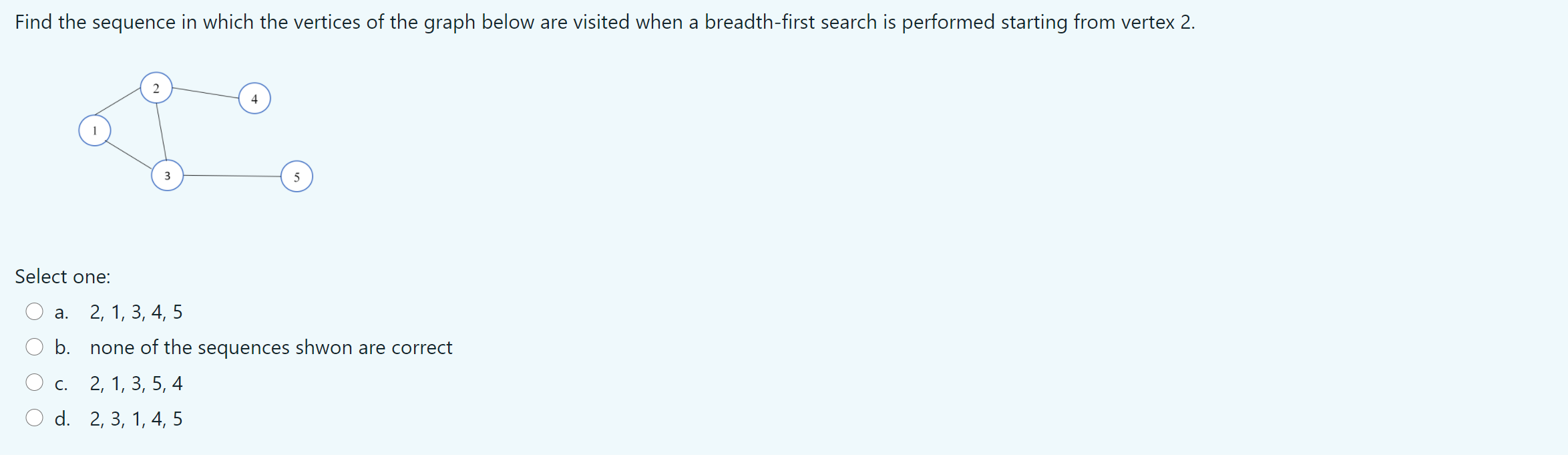Viewport: 1568px width, 469px height.
Task: Click vertex 2 in the graph
Action: tap(156, 89)
